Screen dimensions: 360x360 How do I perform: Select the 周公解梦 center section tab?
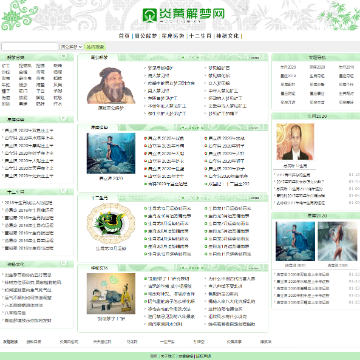click(x=99, y=57)
